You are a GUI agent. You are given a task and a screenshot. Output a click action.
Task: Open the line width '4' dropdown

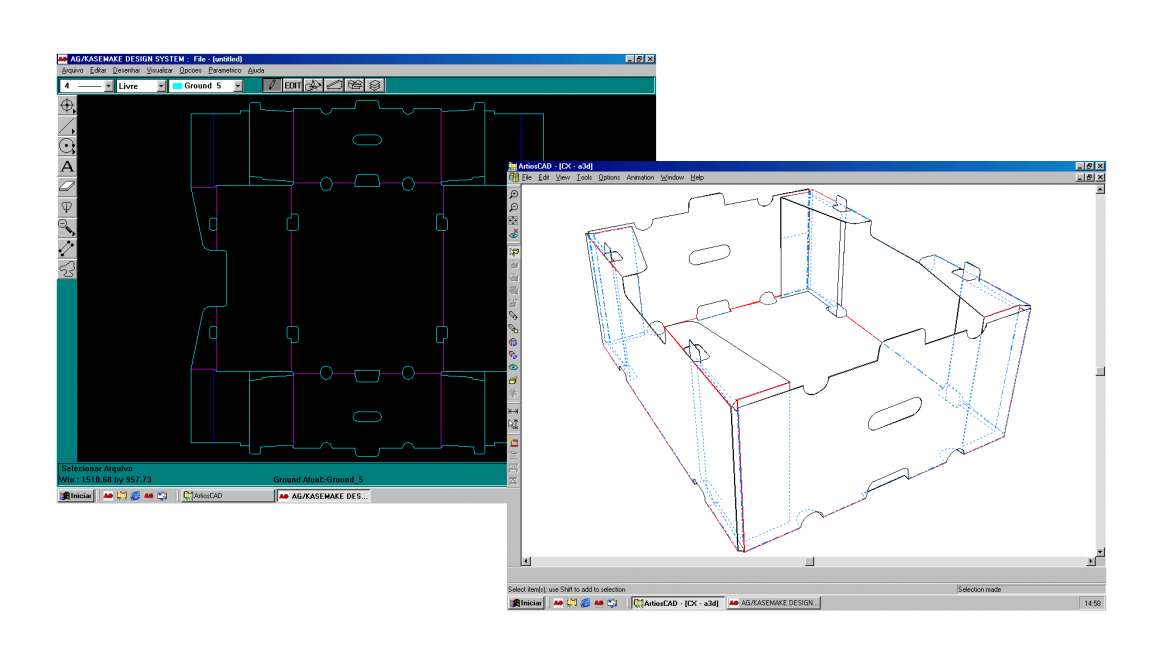[108, 86]
